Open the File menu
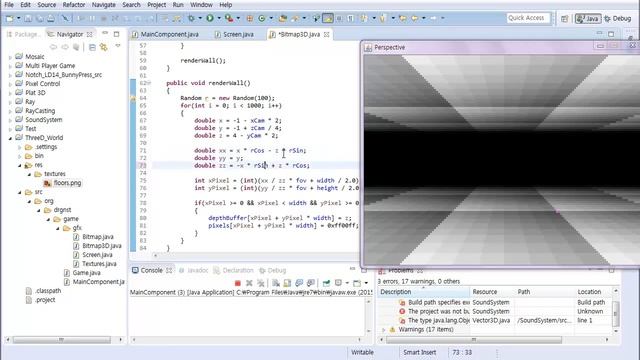This screenshot has height=360, width=640. point(9,5)
